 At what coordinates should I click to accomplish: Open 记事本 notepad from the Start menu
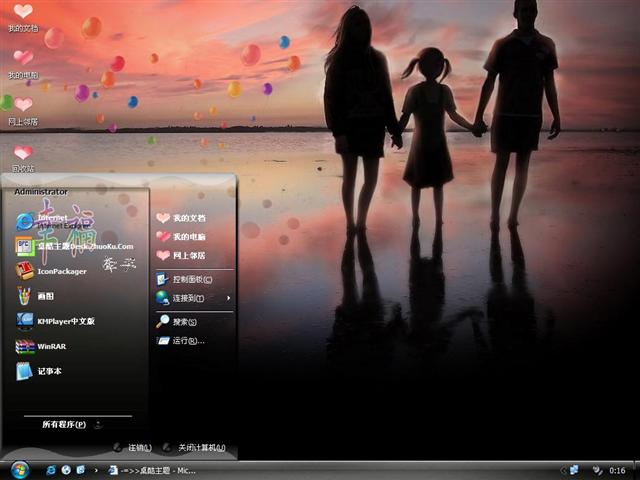[x=39, y=371]
